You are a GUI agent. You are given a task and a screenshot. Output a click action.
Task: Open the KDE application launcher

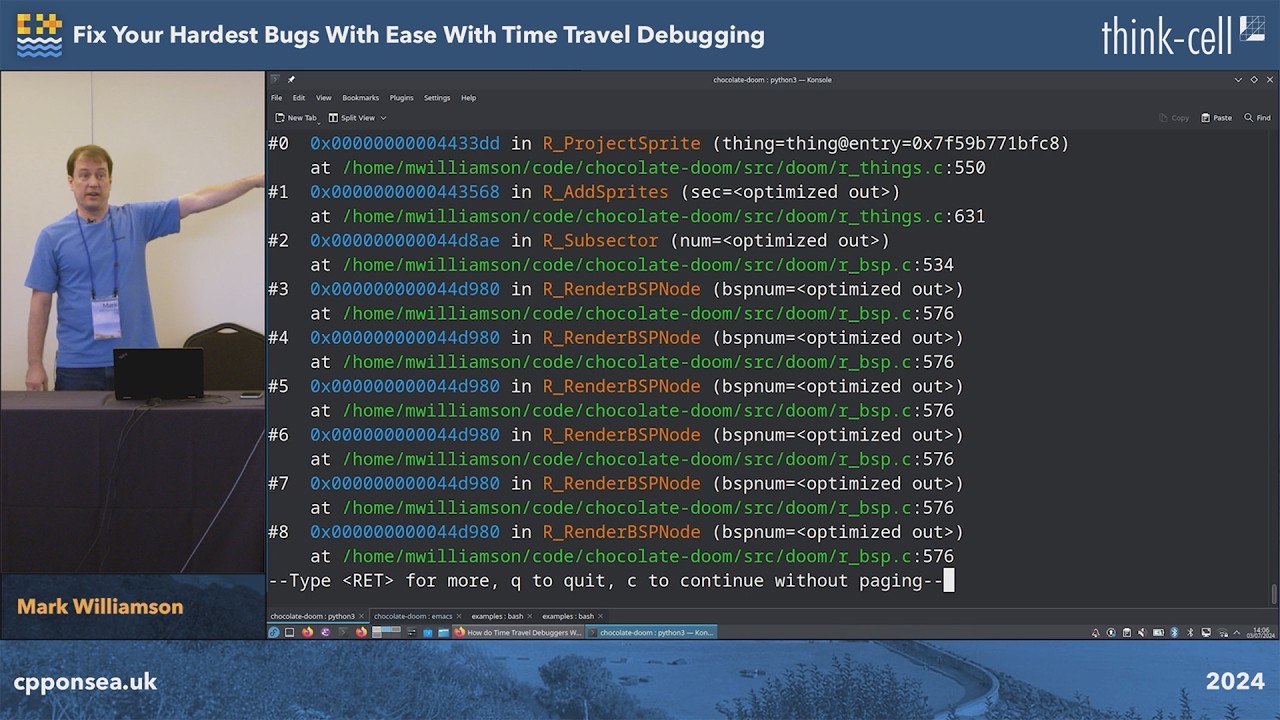coord(274,632)
